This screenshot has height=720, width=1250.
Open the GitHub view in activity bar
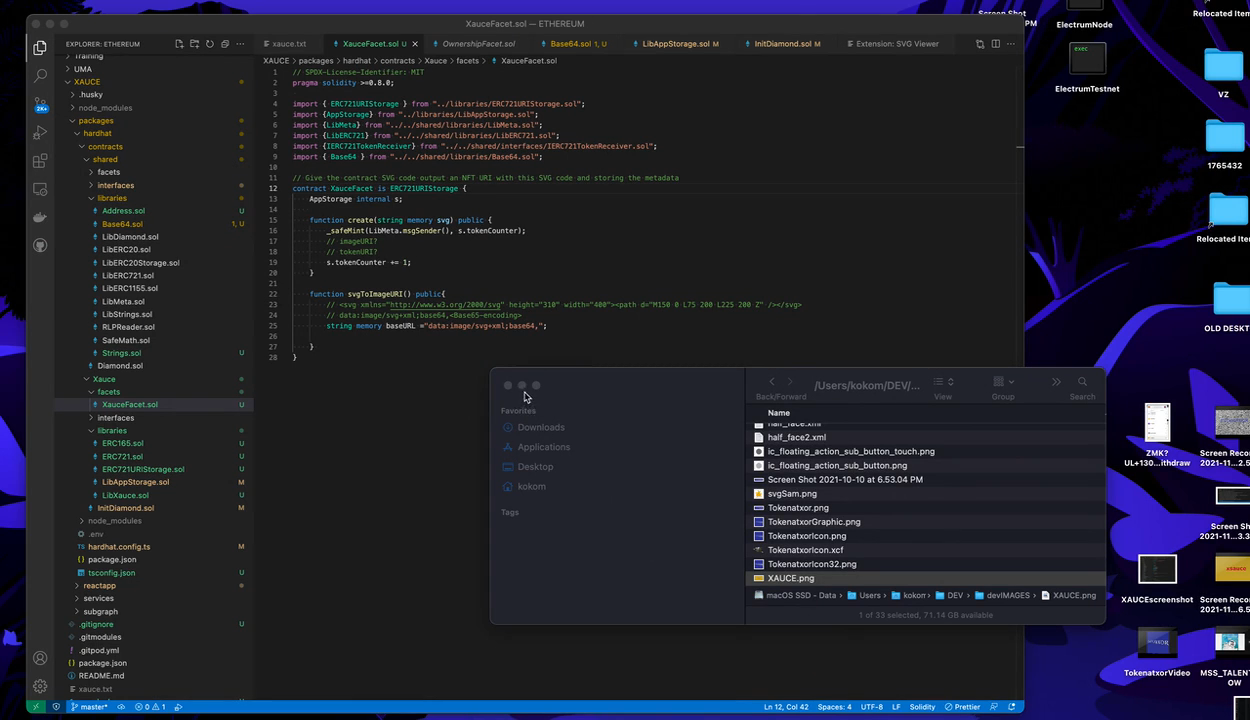pos(40,245)
